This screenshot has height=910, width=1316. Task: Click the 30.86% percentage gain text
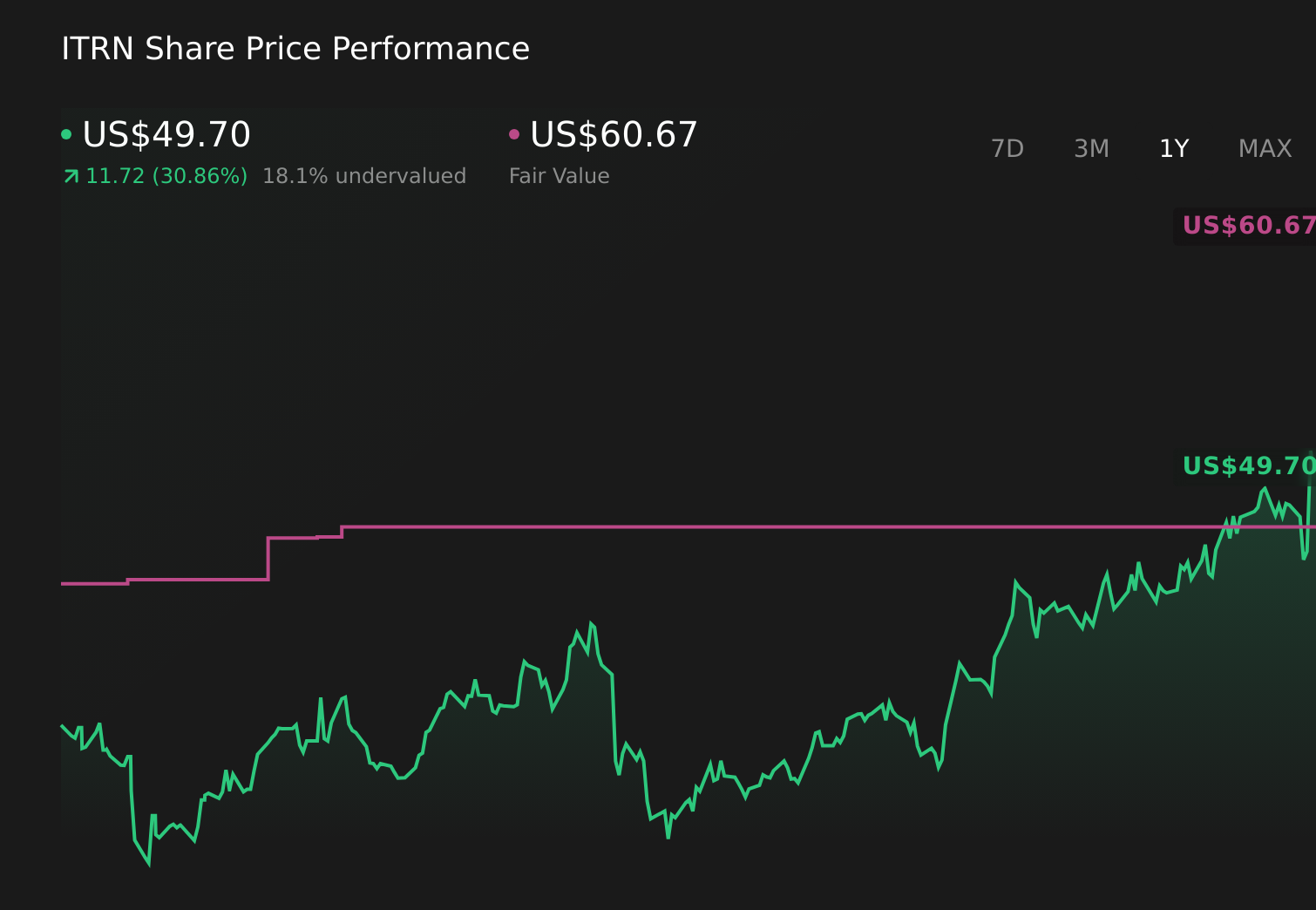(199, 175)
